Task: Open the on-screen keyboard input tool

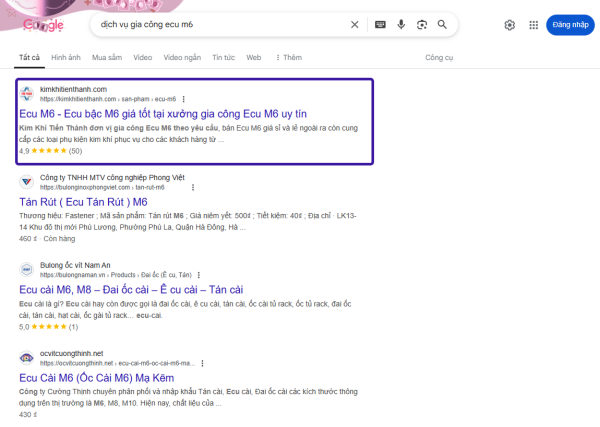Action: click(380, 25)
